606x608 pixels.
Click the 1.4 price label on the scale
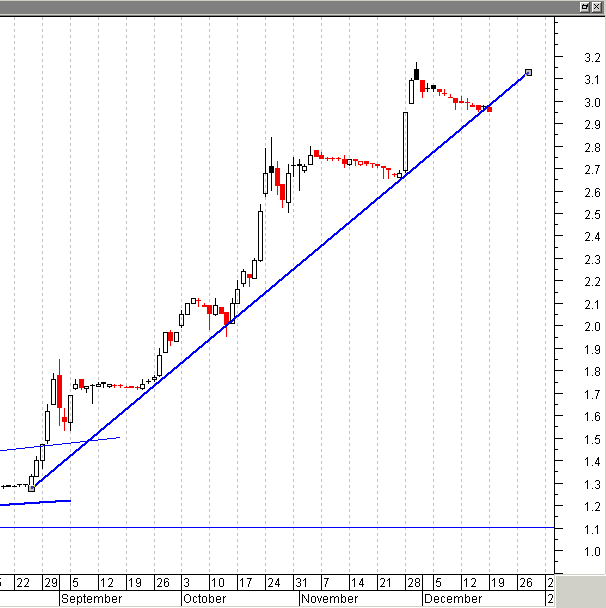click(x=592, y=462)
